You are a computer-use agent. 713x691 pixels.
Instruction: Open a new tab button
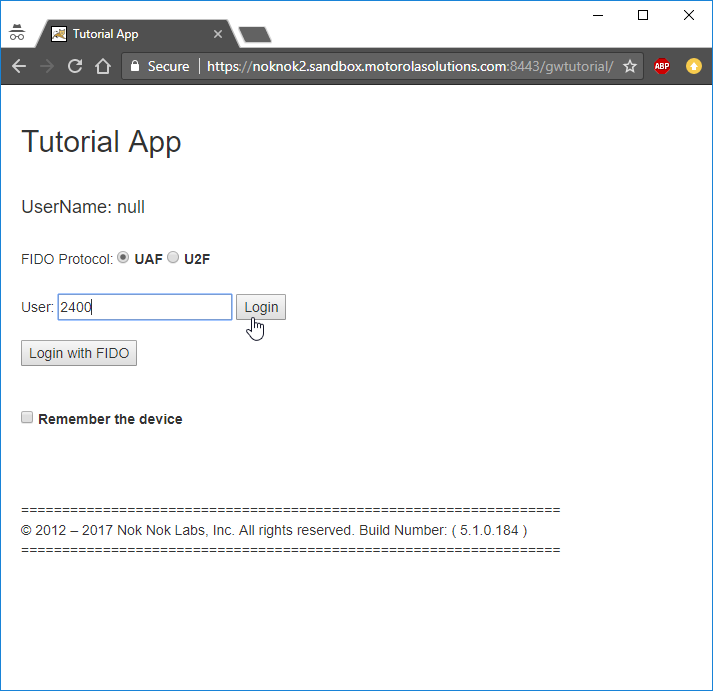[255, 35]
